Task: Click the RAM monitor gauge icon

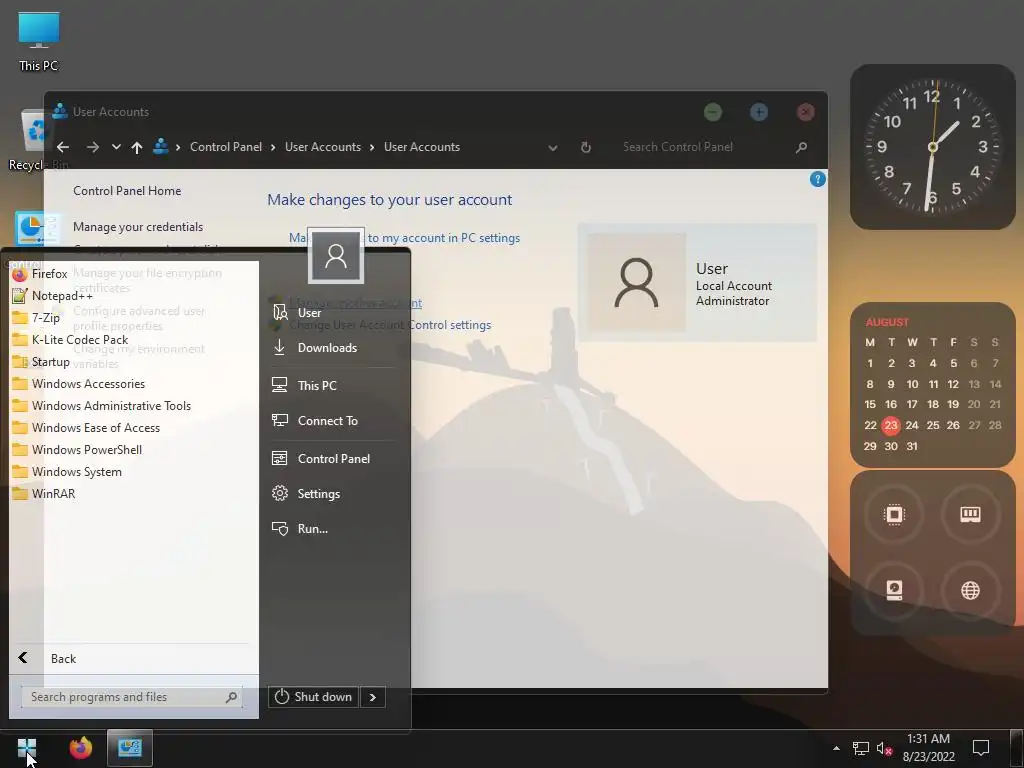Action: (x=970, y=515)
